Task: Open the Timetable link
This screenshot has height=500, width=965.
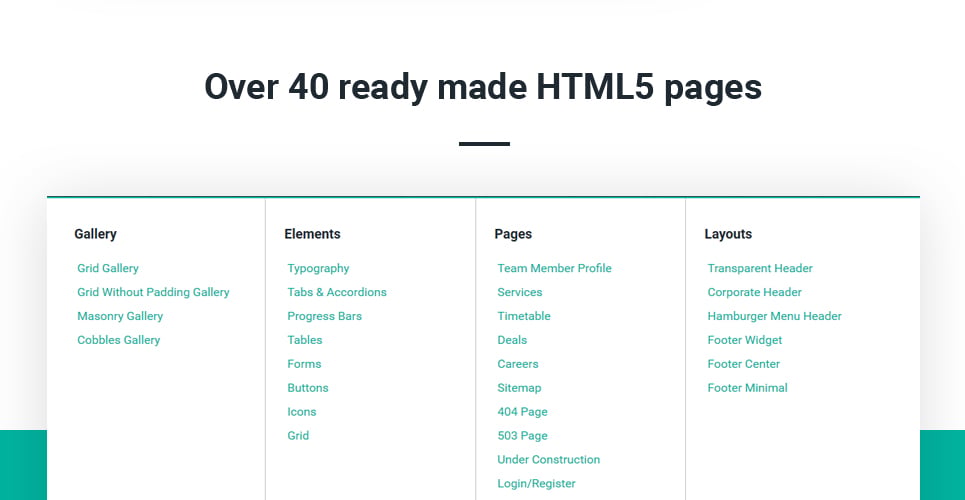Action: click(x=524, y=317)
